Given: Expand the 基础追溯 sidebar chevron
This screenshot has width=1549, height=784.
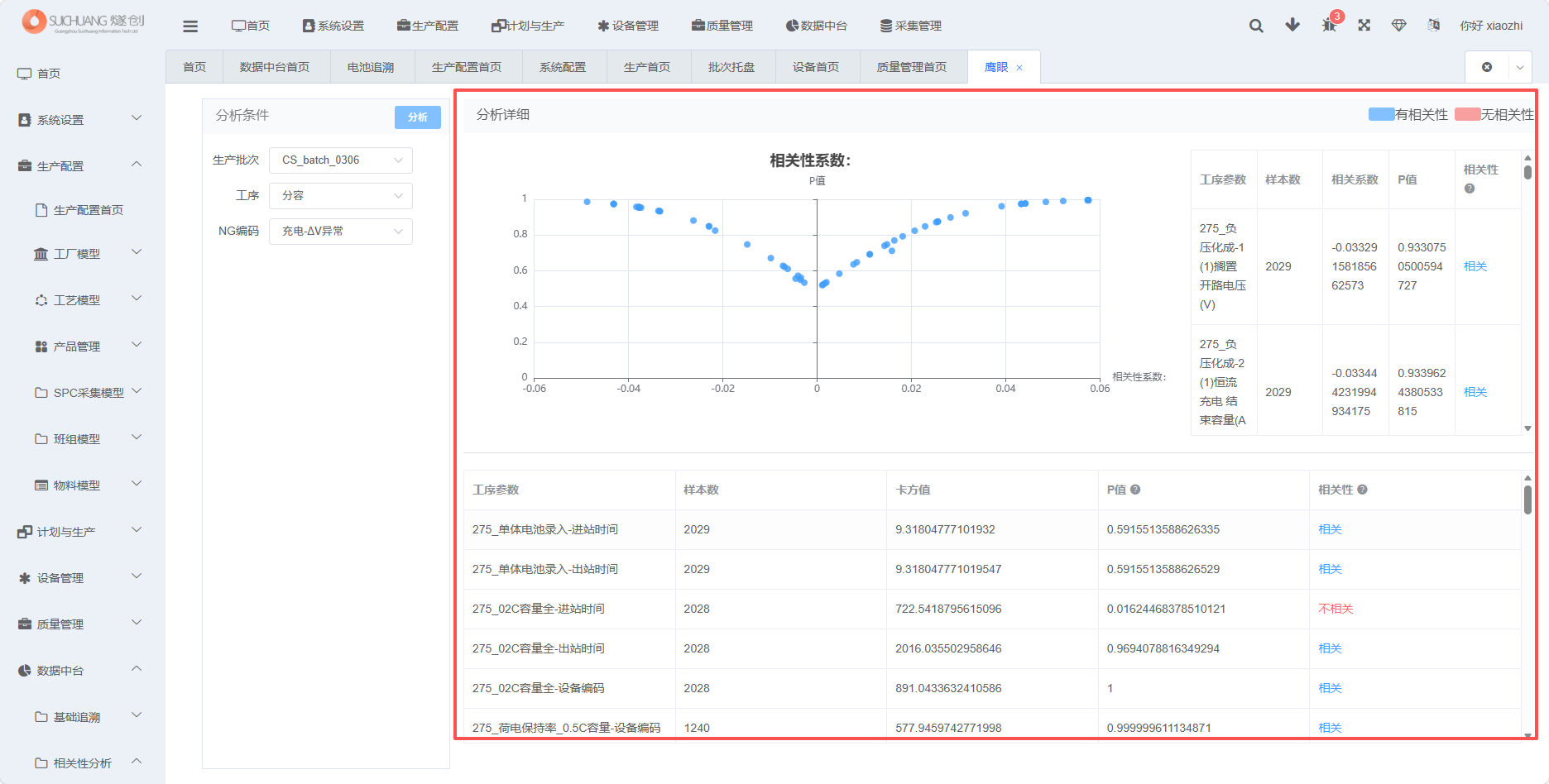Looking at the screenshot, I should tap(137, 715).
